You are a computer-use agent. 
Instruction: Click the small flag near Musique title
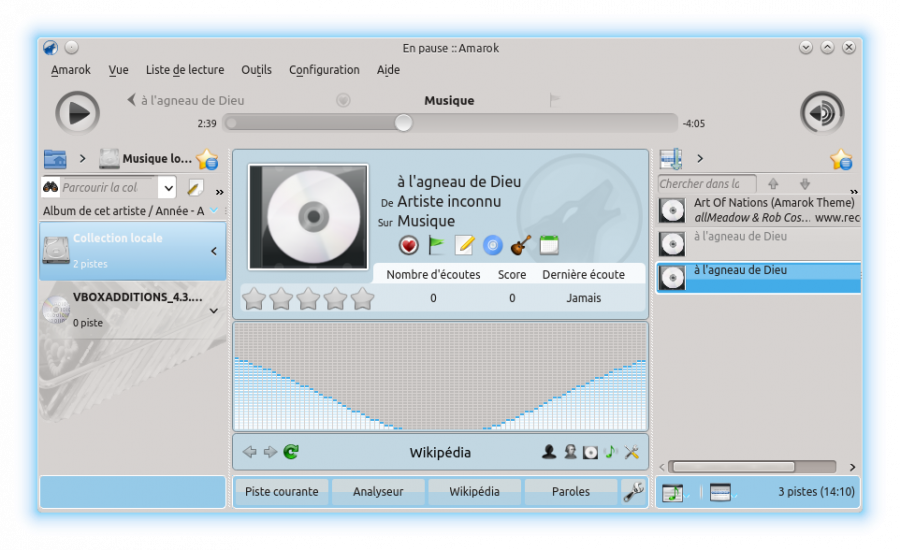click(554, 100)
